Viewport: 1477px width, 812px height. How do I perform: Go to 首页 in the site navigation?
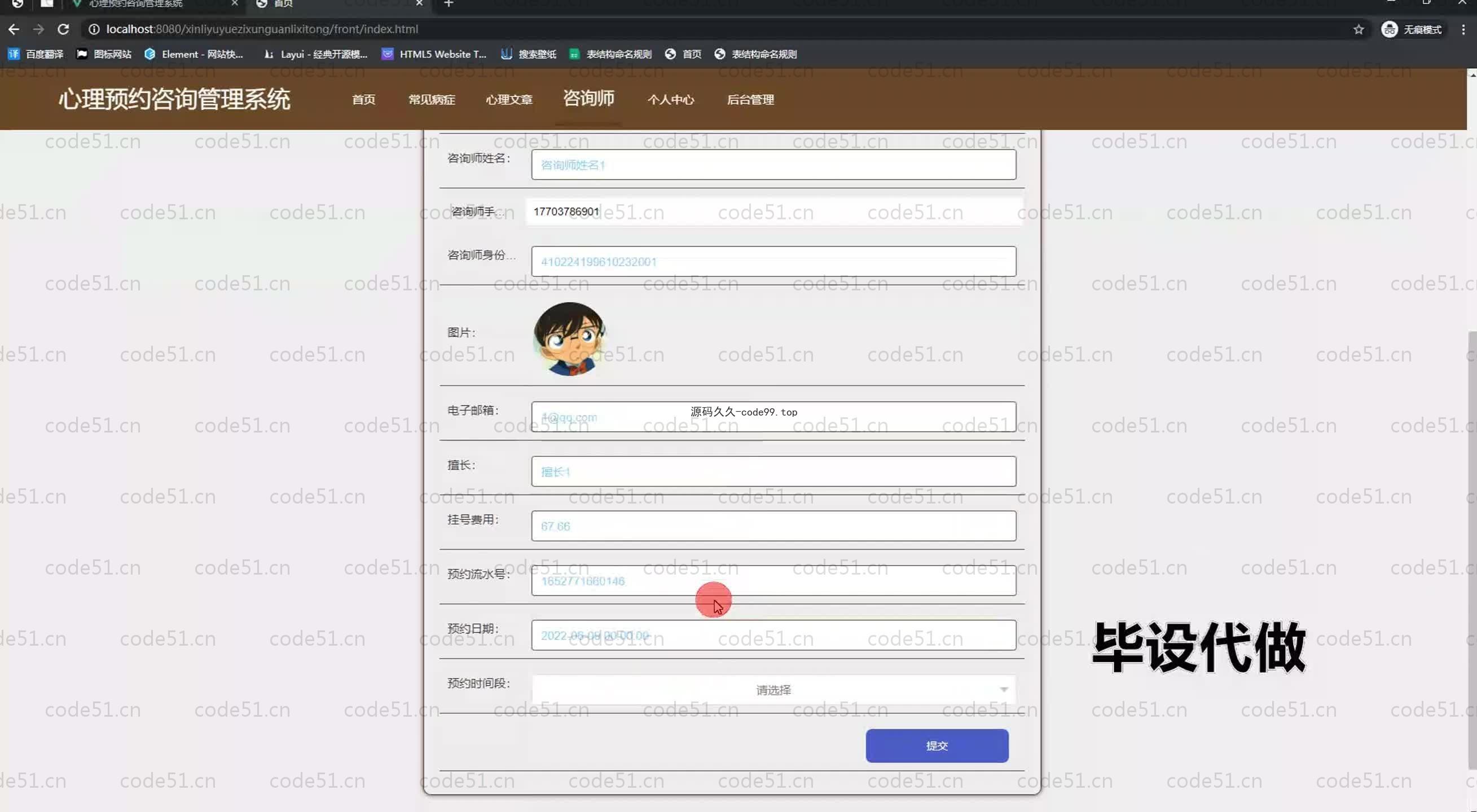tap(363, 100)
